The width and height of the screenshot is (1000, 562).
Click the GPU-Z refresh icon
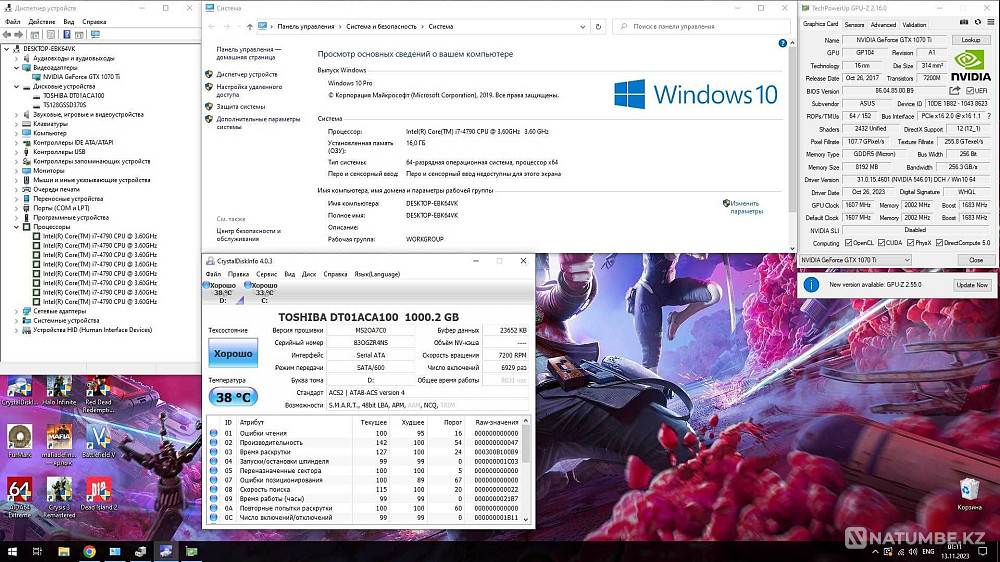(978, 22)
